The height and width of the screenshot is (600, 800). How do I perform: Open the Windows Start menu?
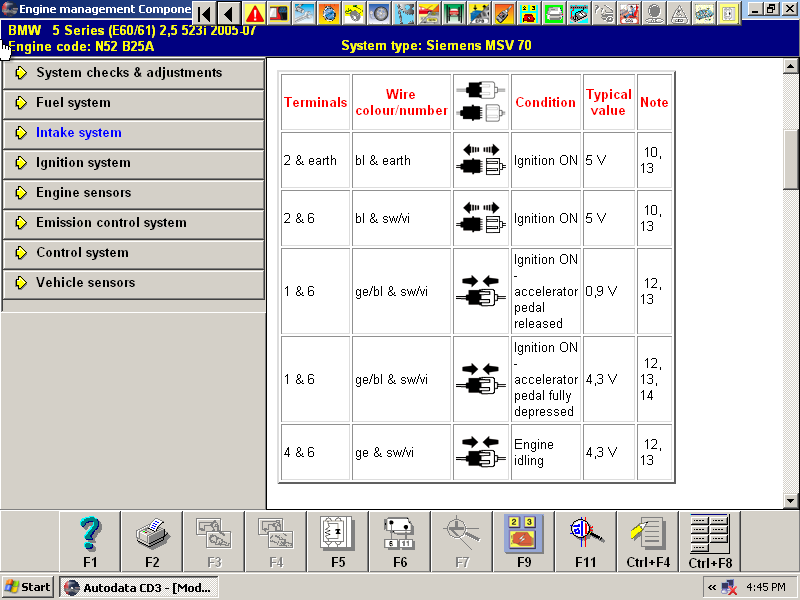click(x=28, y=587)
